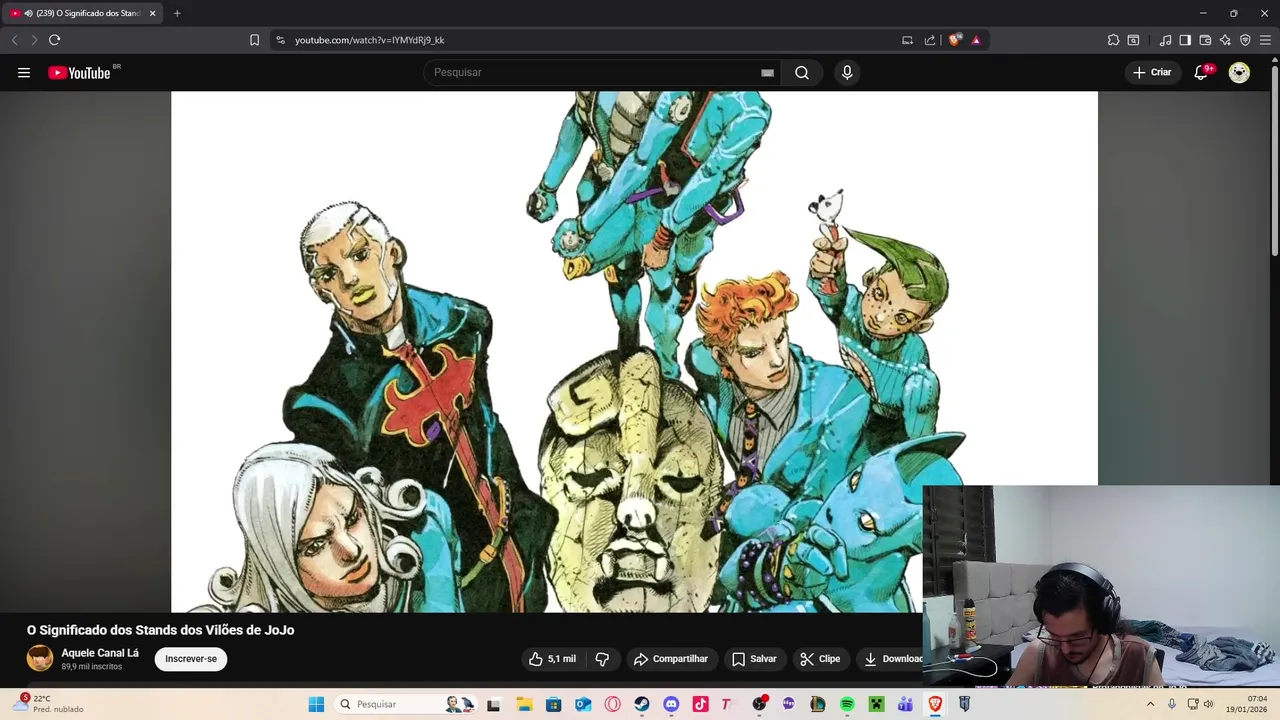Open Discord from the taskbar

(671, 704)
